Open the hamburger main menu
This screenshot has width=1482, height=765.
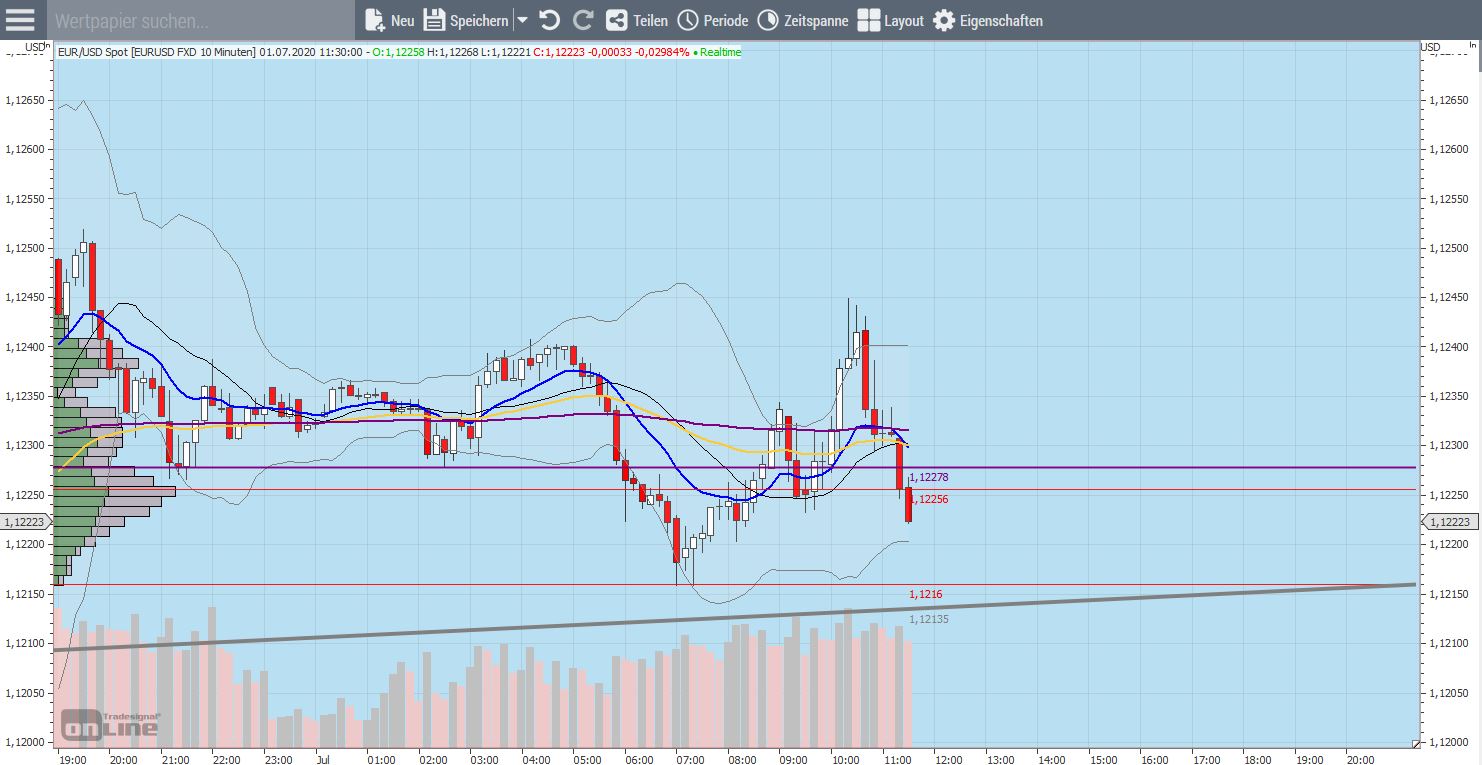tap(20, 20)
